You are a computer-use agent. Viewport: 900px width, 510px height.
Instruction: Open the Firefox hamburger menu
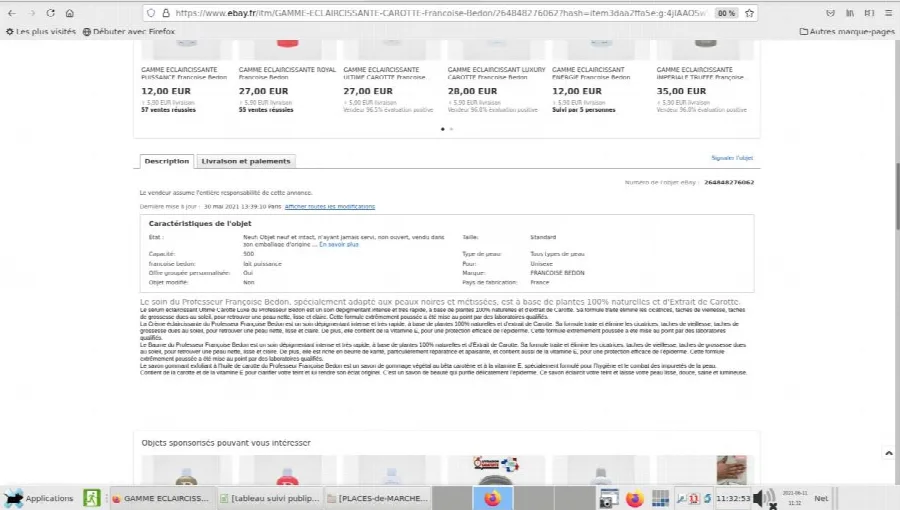coord(889,13)
